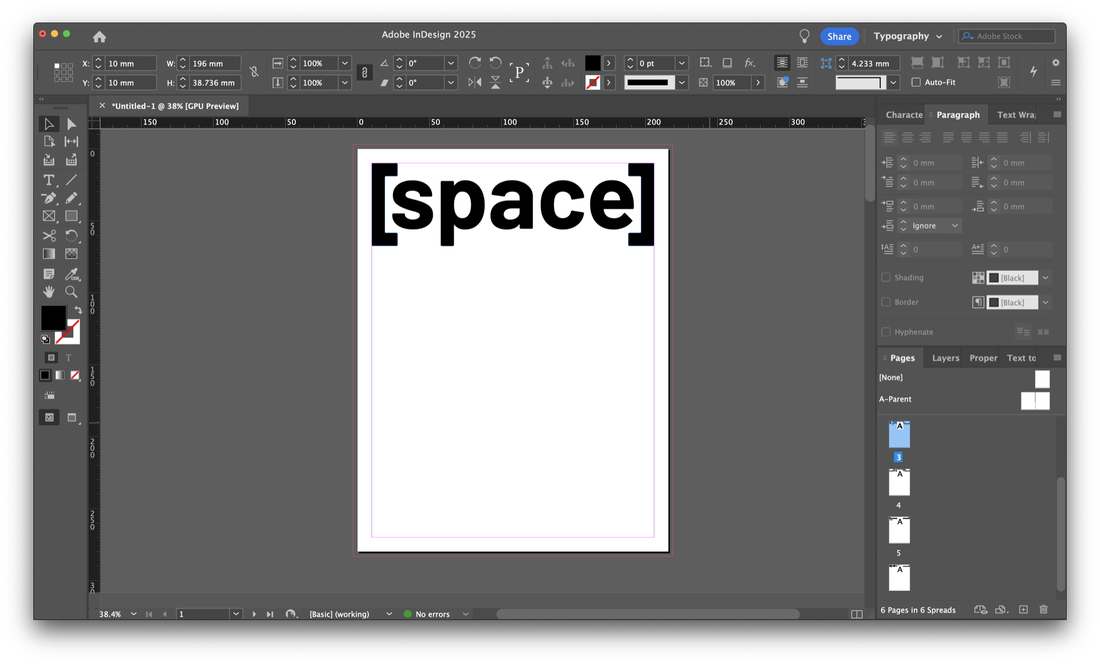Screen dimensions: 1100x664
Task: Pick the Pencil tool
Action: (x=72, y=198)
